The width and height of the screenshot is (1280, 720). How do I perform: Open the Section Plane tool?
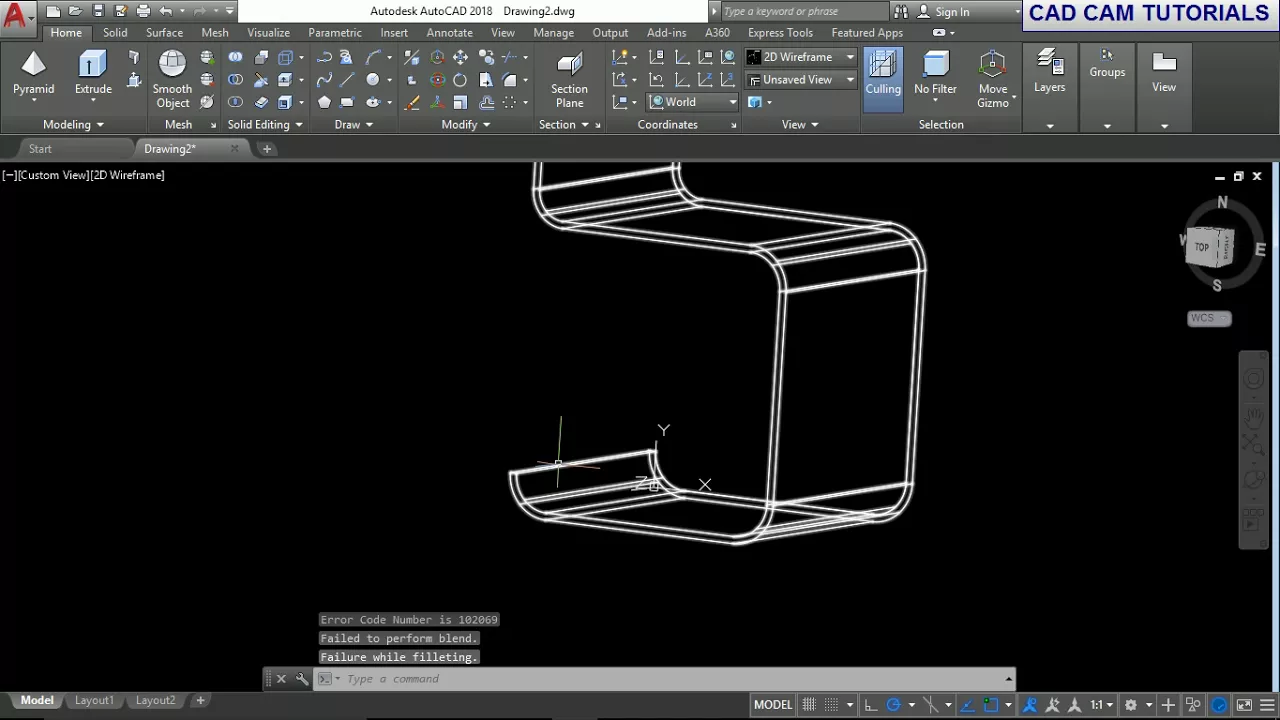coord(569,80)
